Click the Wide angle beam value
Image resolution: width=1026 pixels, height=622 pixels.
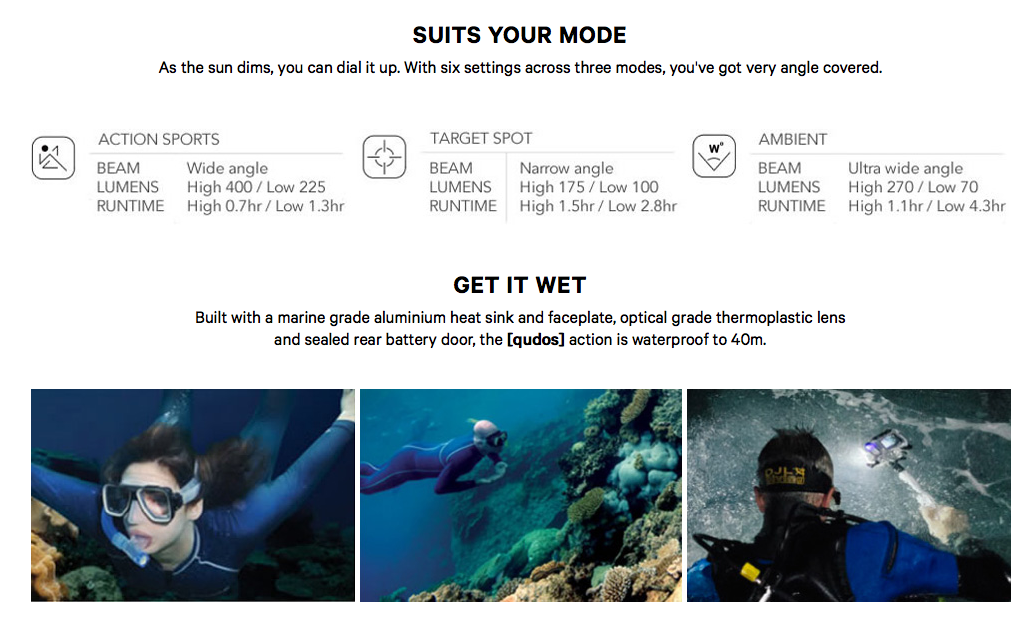(227, 169)
